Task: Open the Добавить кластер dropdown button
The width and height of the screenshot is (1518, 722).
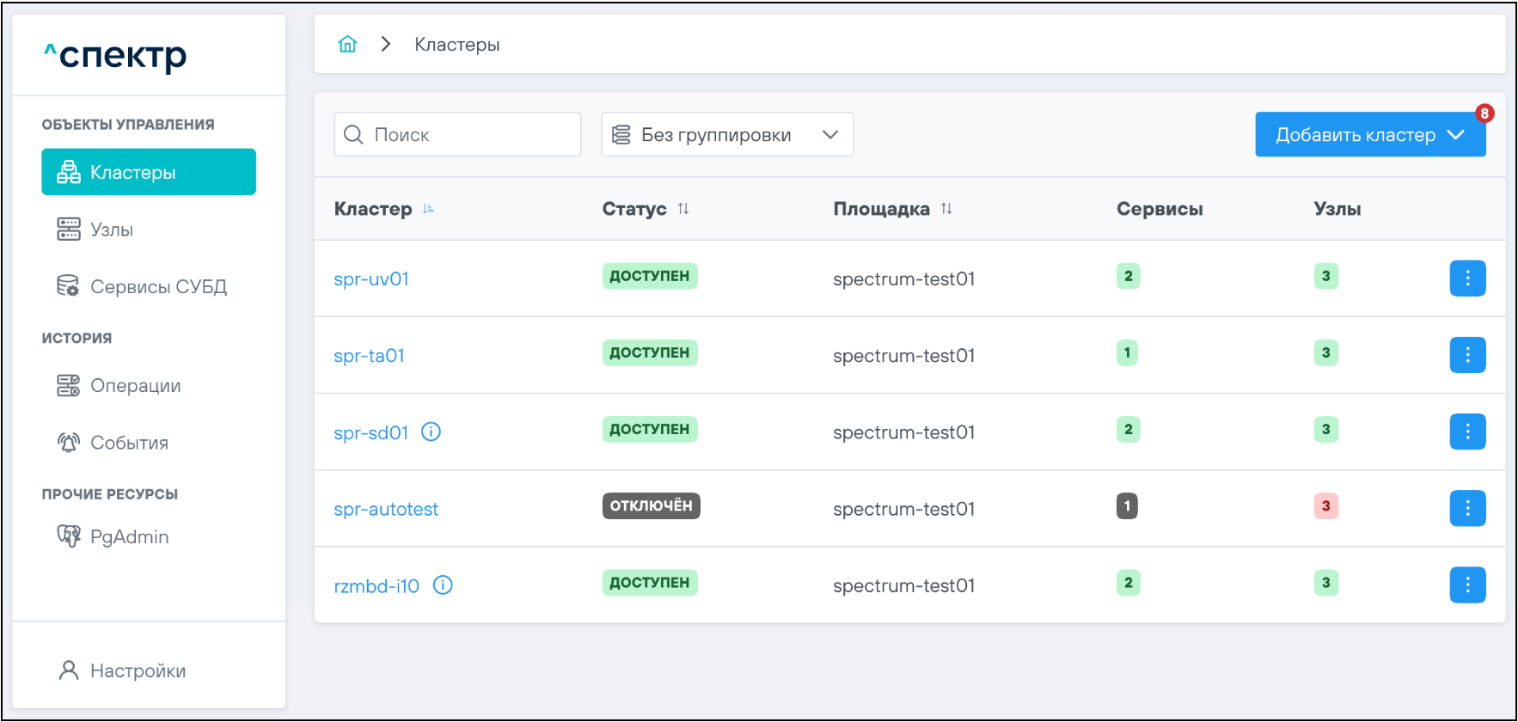Action: tap(1369, 135)
